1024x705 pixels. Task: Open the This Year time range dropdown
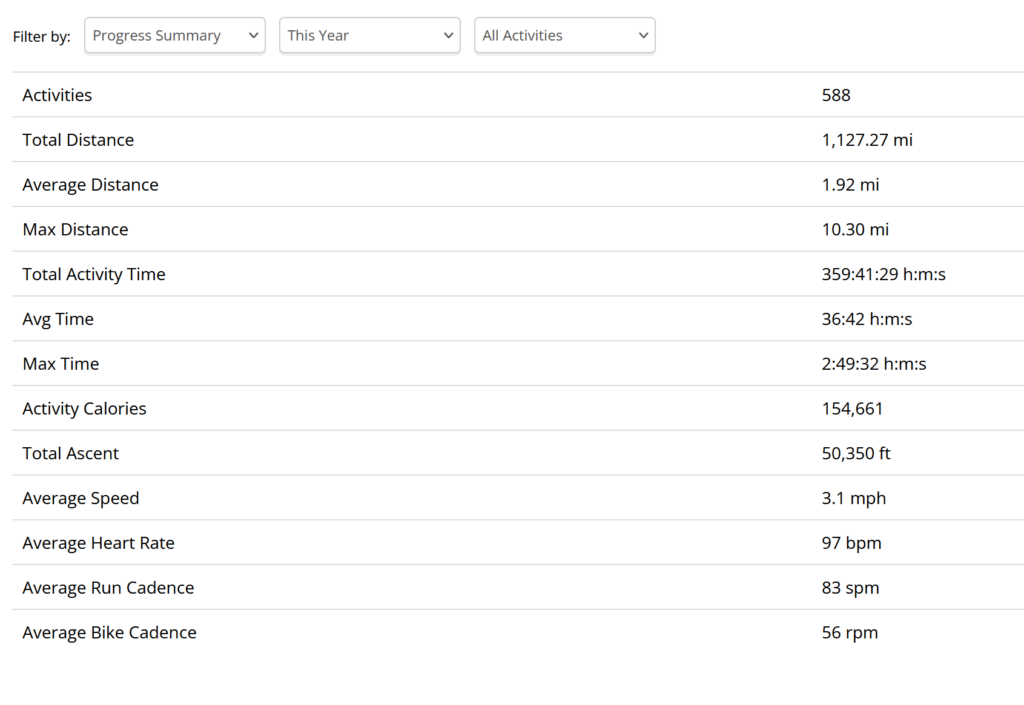[369, 35]
